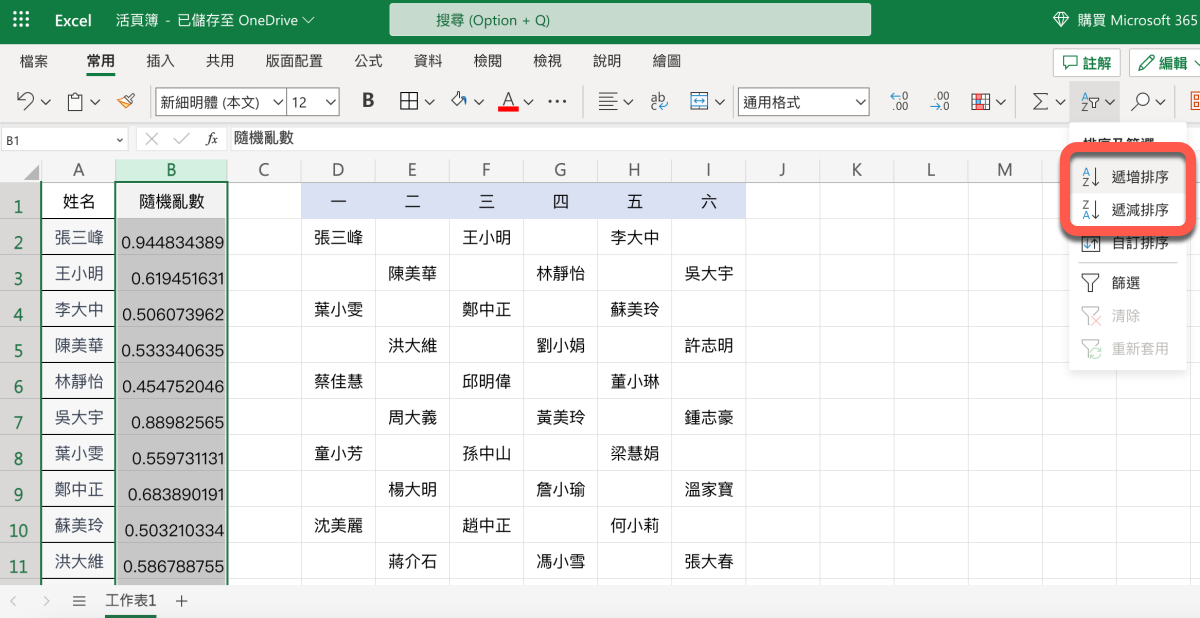Click the decrease decimal places icon

tap(939, 101)
